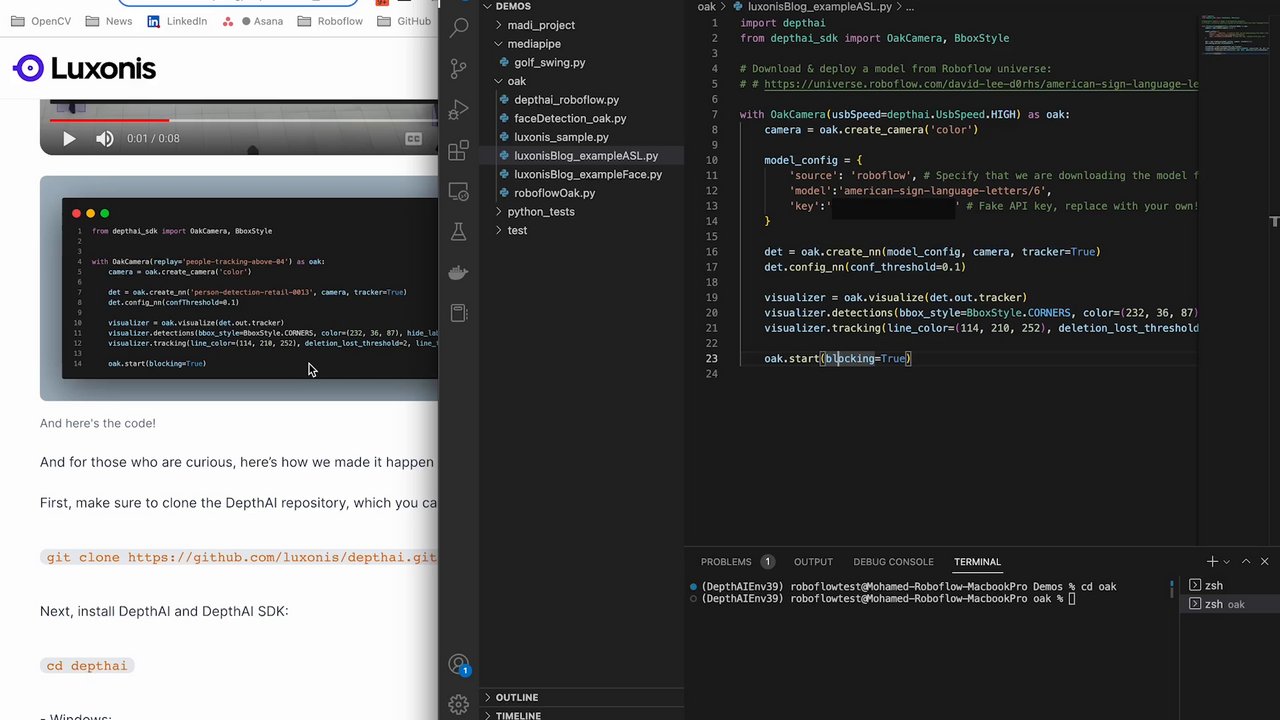Expand the python_tests folder
Image resolution: width=1280 pixels, height=720 pixels.
pyautogui.click(x=540, y=212)
